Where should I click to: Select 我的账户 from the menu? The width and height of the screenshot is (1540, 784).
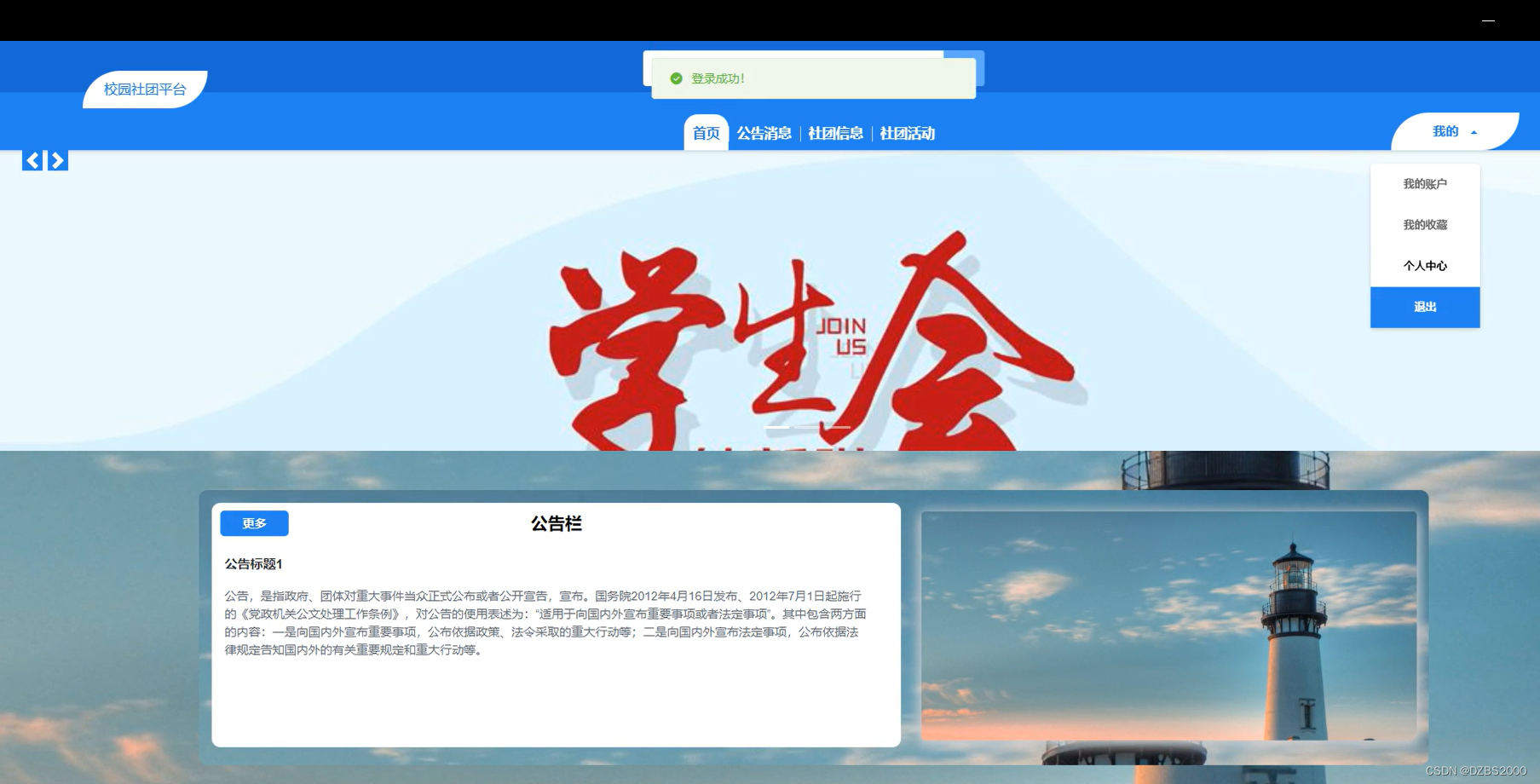[x=1425, y=184]
